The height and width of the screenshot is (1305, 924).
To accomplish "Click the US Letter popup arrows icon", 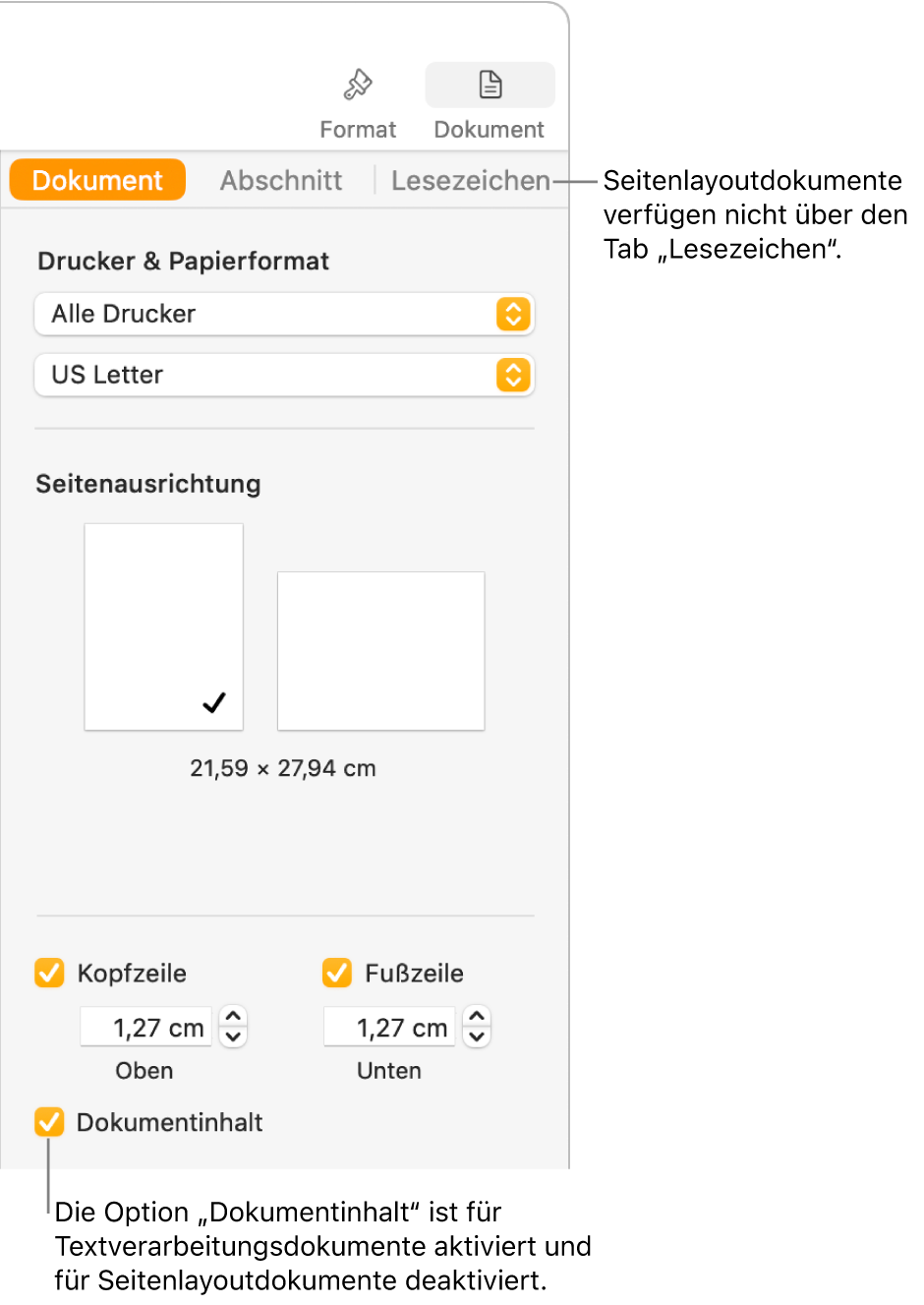I will pyautogui.click(x=513, y=375).
